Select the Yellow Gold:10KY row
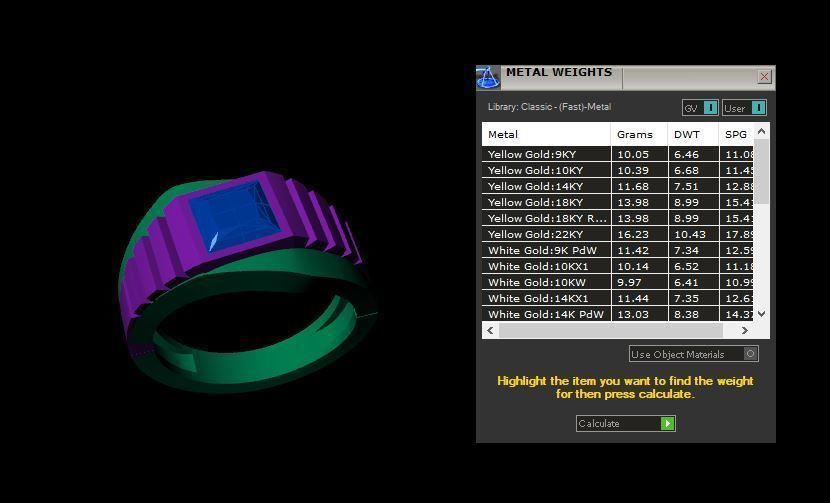The height and width of the screenshot is (503, 830). (618, 170)
